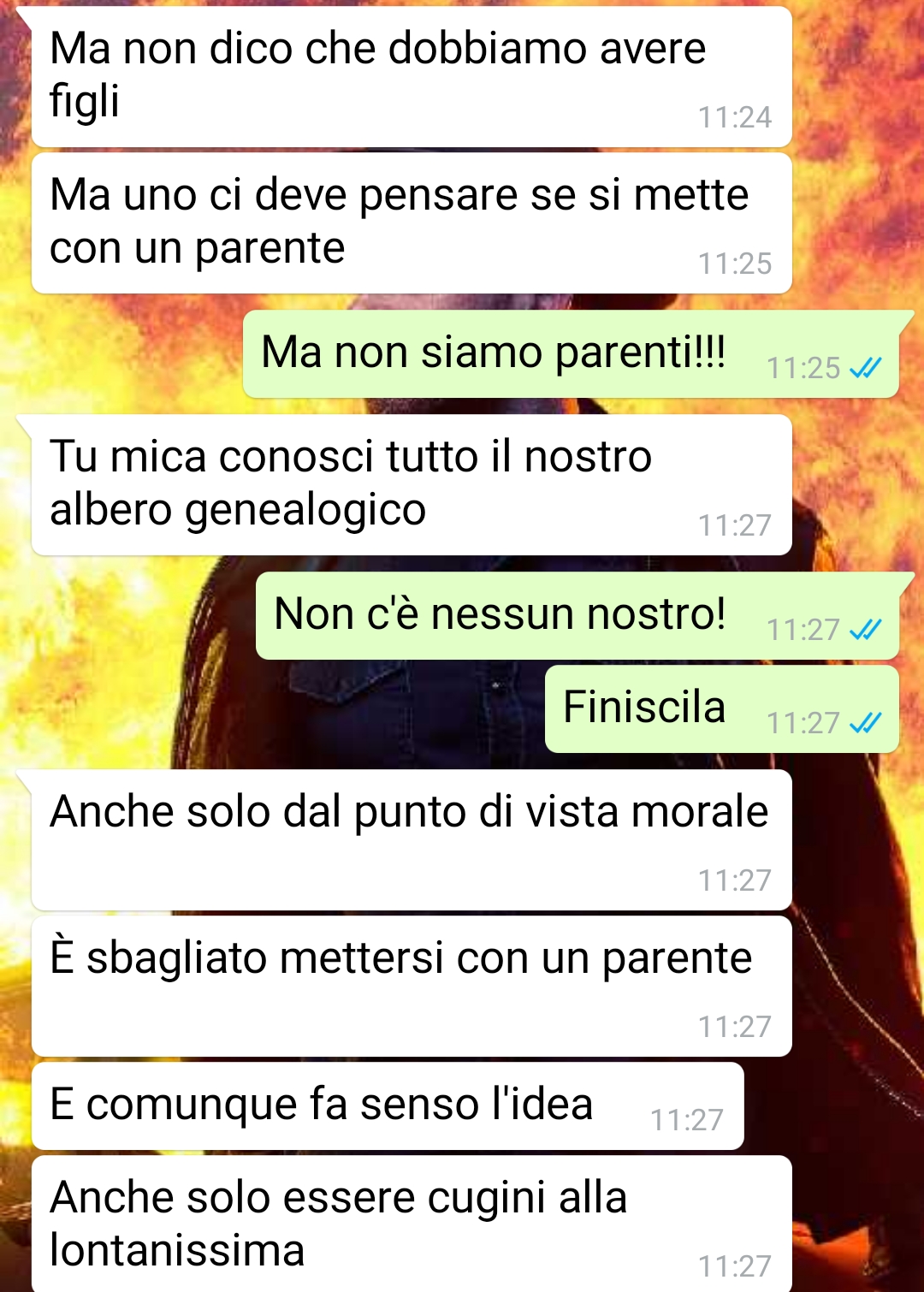Tap 'E comunque fa senso l'idea' message
The image size is (924, 1292).
point(388,1106)
